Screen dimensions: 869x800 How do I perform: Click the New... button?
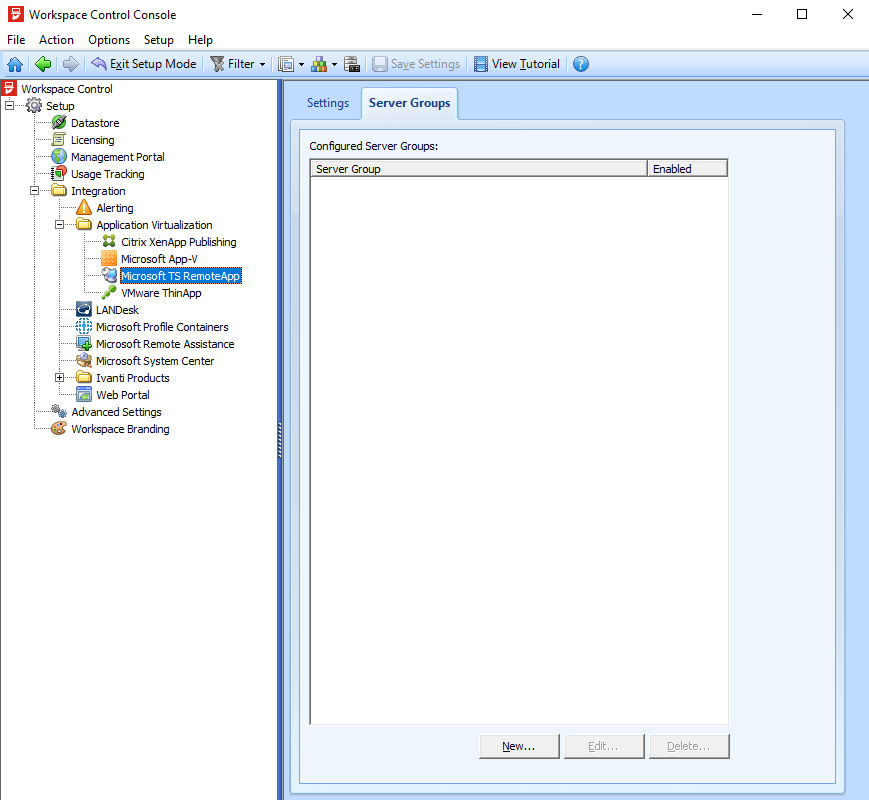click(x=519, y=746)
